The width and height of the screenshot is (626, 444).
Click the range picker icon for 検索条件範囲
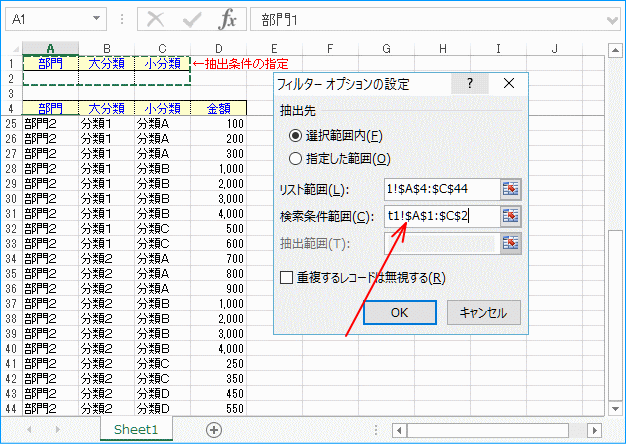coord(512,215)
